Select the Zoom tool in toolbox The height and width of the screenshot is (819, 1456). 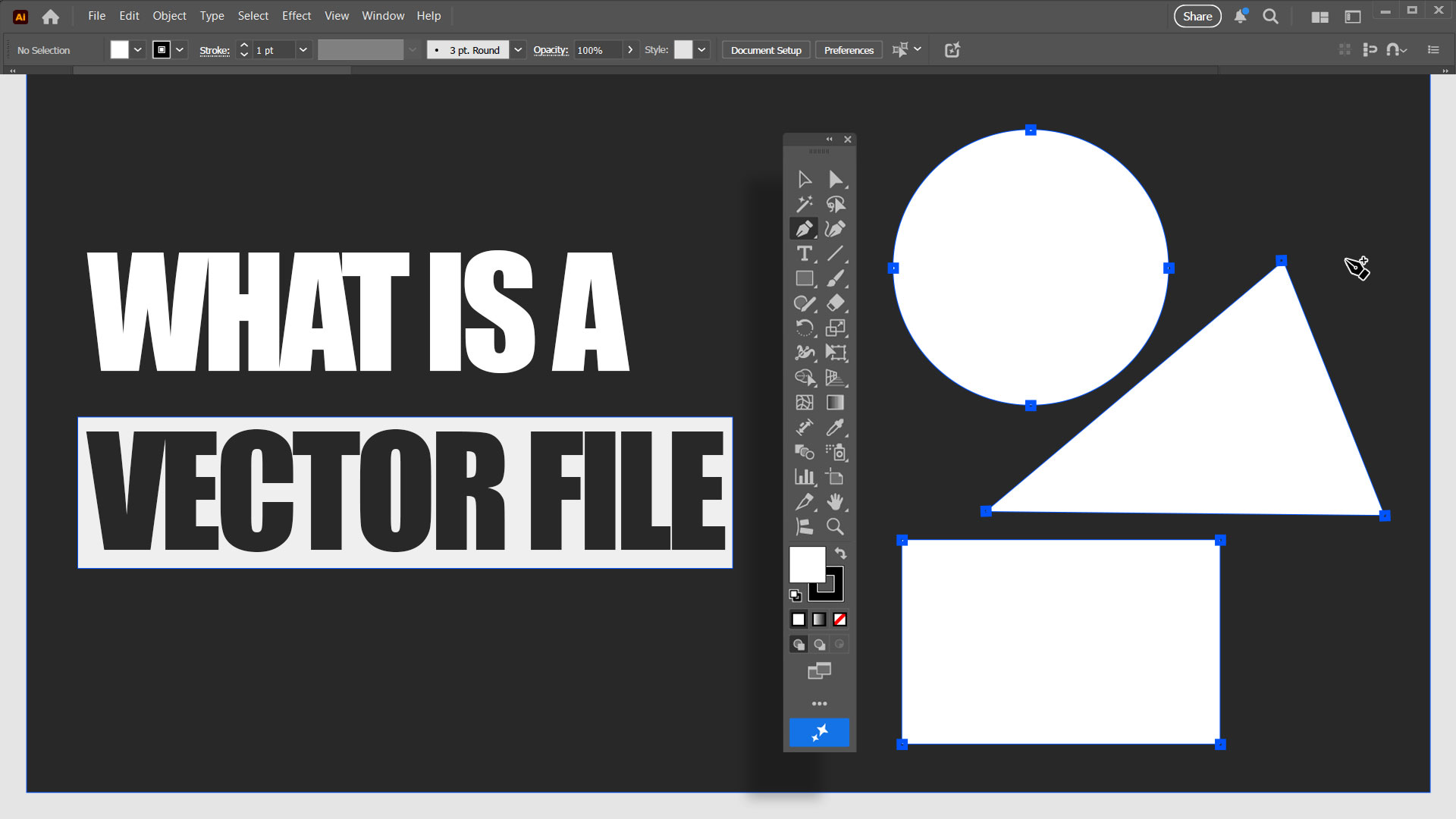click(x=835, y=526)
